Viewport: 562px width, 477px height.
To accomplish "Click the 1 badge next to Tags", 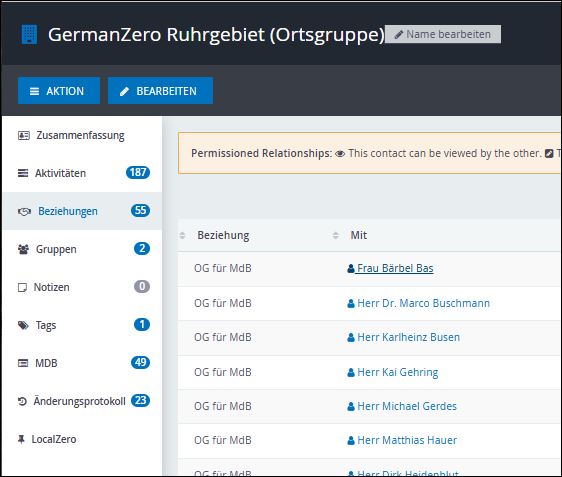I will (x=142, y=324).
